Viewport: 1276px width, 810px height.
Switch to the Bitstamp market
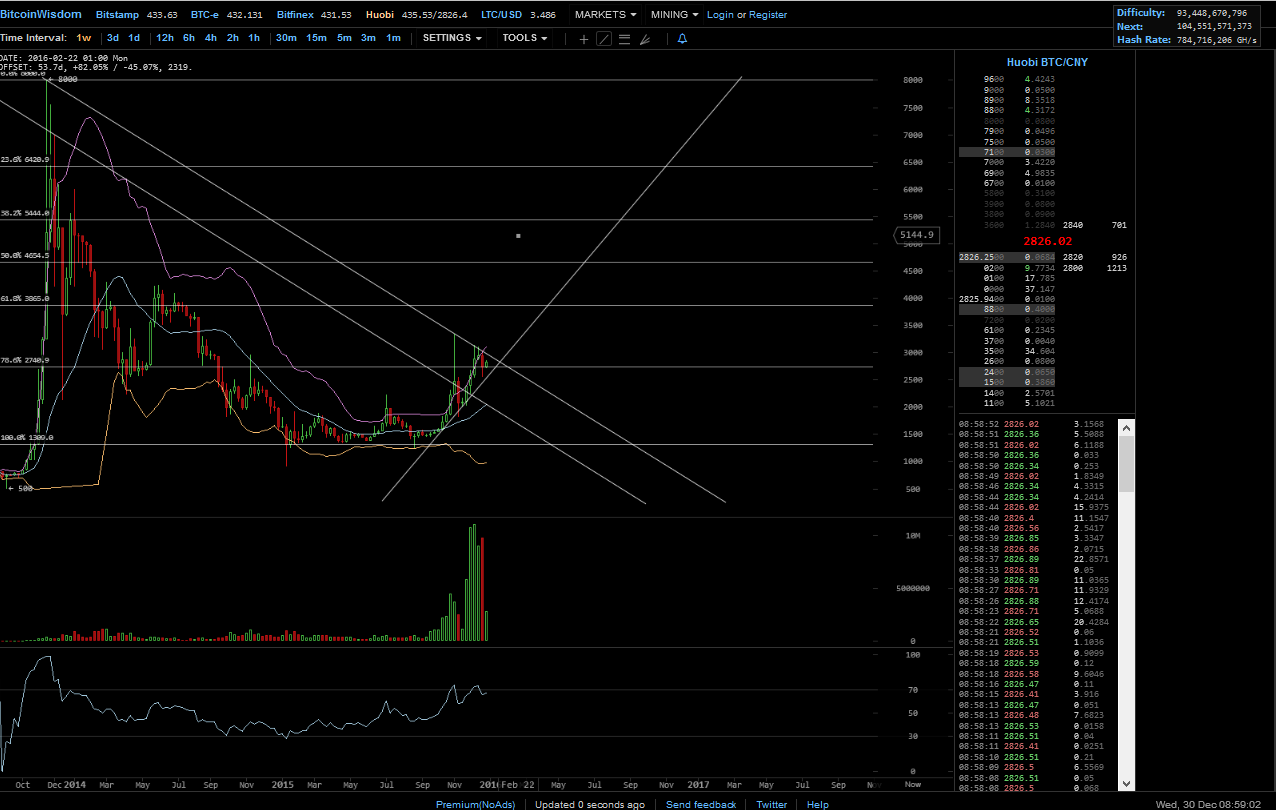(137, 15)
